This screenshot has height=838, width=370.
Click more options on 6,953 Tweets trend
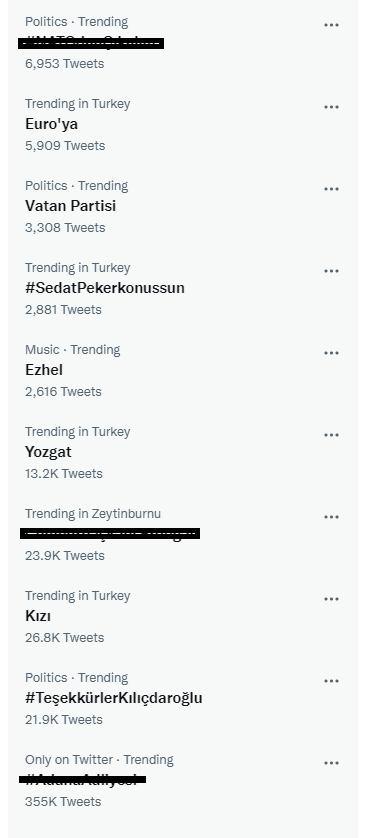(x=331, y=25)
